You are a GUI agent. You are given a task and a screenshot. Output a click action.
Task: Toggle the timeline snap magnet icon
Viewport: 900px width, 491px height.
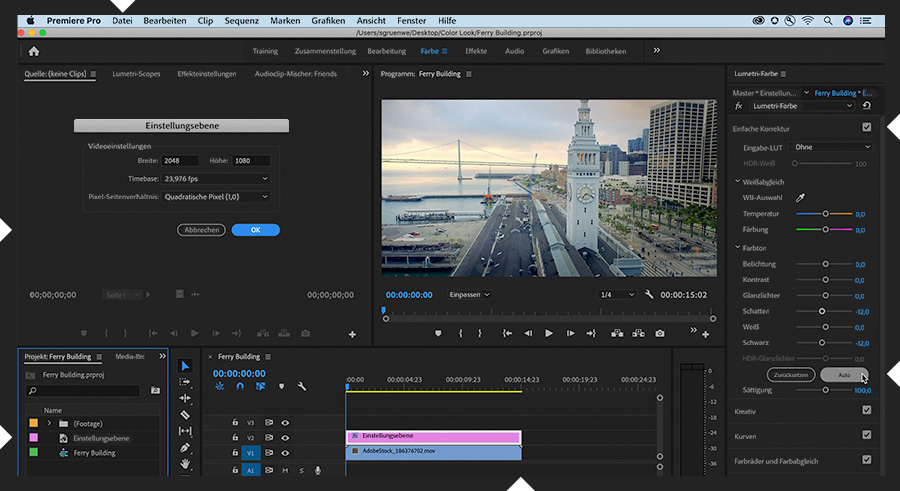click(x=239, y=386)
